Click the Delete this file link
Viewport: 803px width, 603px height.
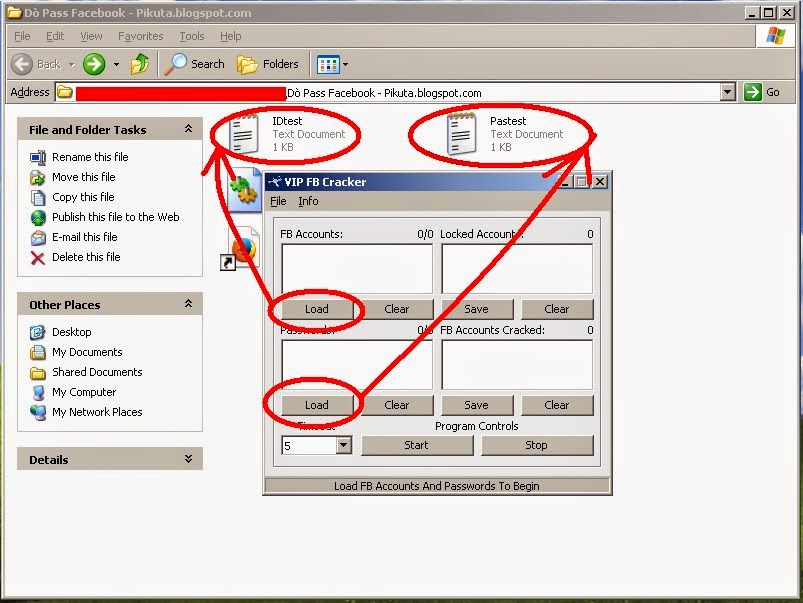[86, 257]
